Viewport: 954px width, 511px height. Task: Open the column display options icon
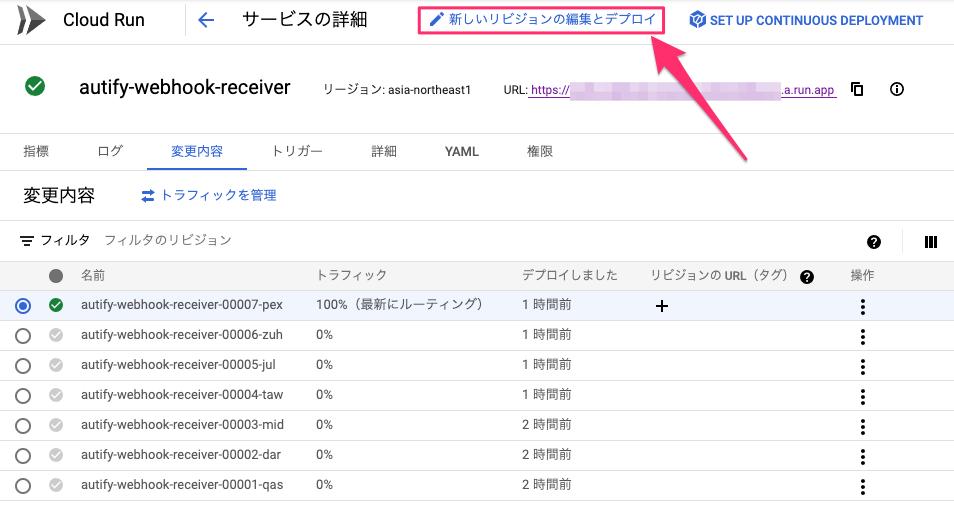click(x=931, y=242)
